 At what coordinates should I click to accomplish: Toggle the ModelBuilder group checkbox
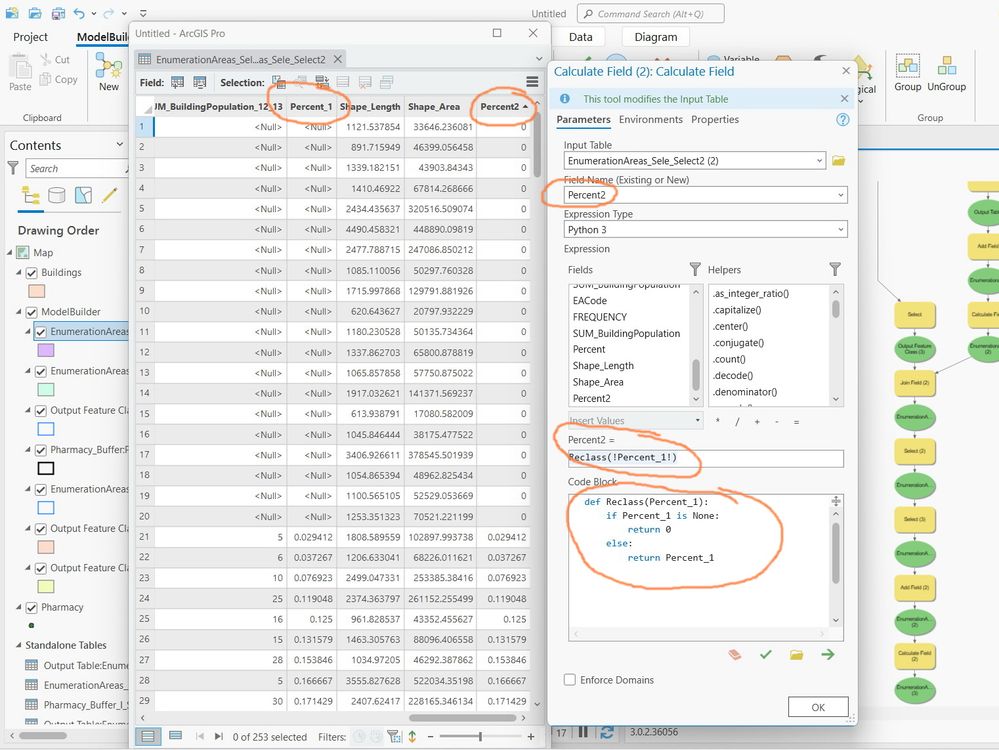pos(31,312)
